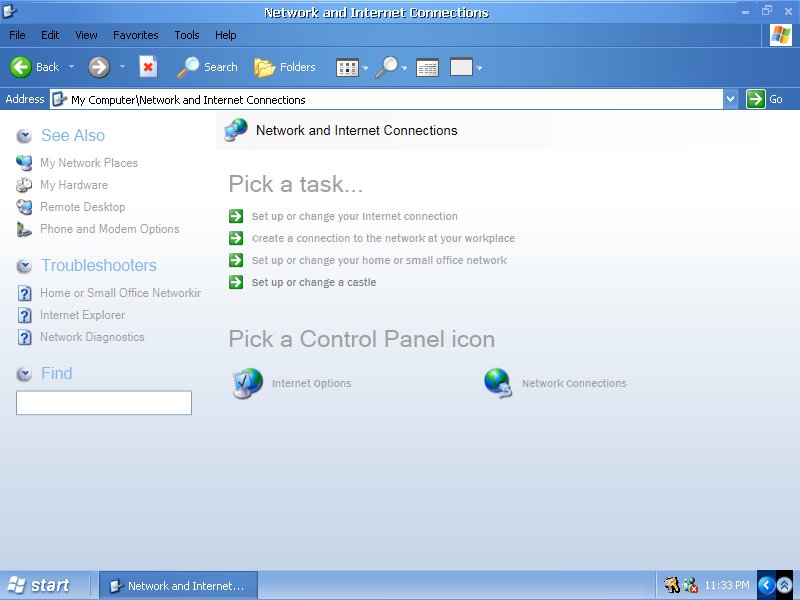Expand the Address bar dropdown arrow
The height and width of the screenshot is (600, 800).
click(x=730, y=99)
